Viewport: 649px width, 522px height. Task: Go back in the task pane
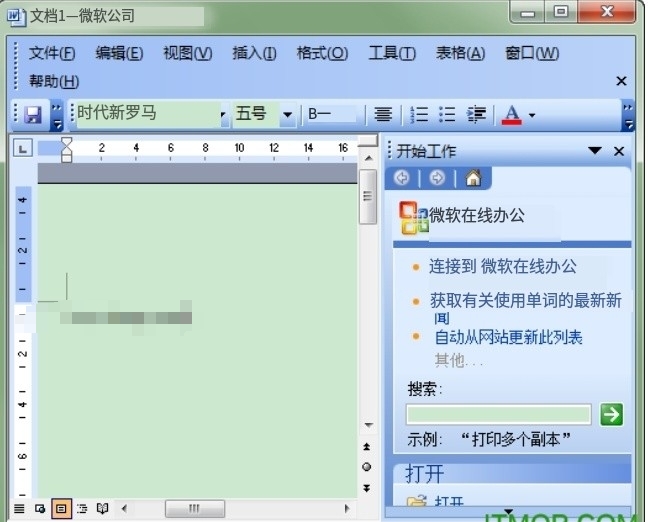coord(401,178)
